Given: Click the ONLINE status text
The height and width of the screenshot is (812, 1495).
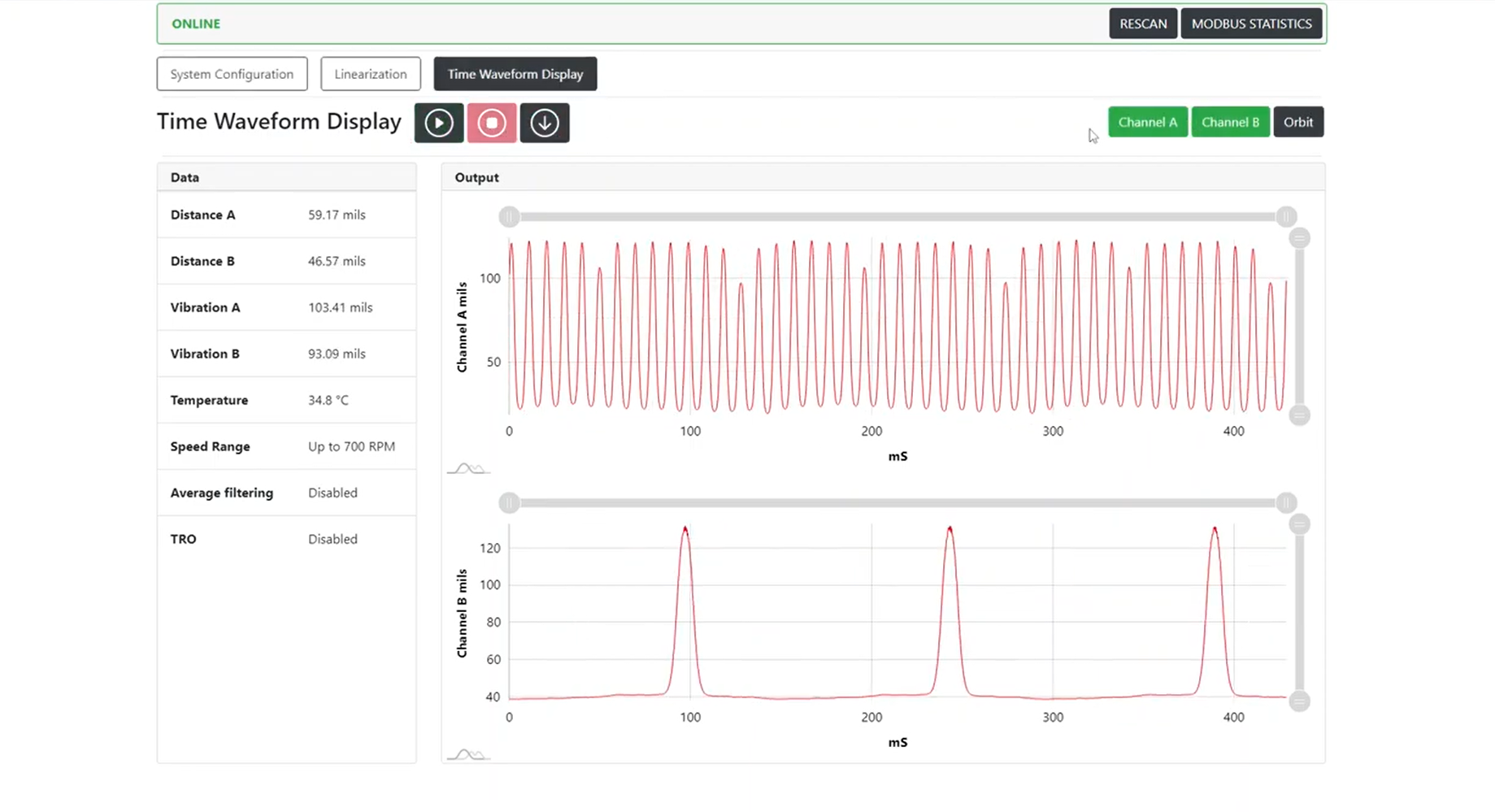Looking at the screenshot, I should point(196,24).
